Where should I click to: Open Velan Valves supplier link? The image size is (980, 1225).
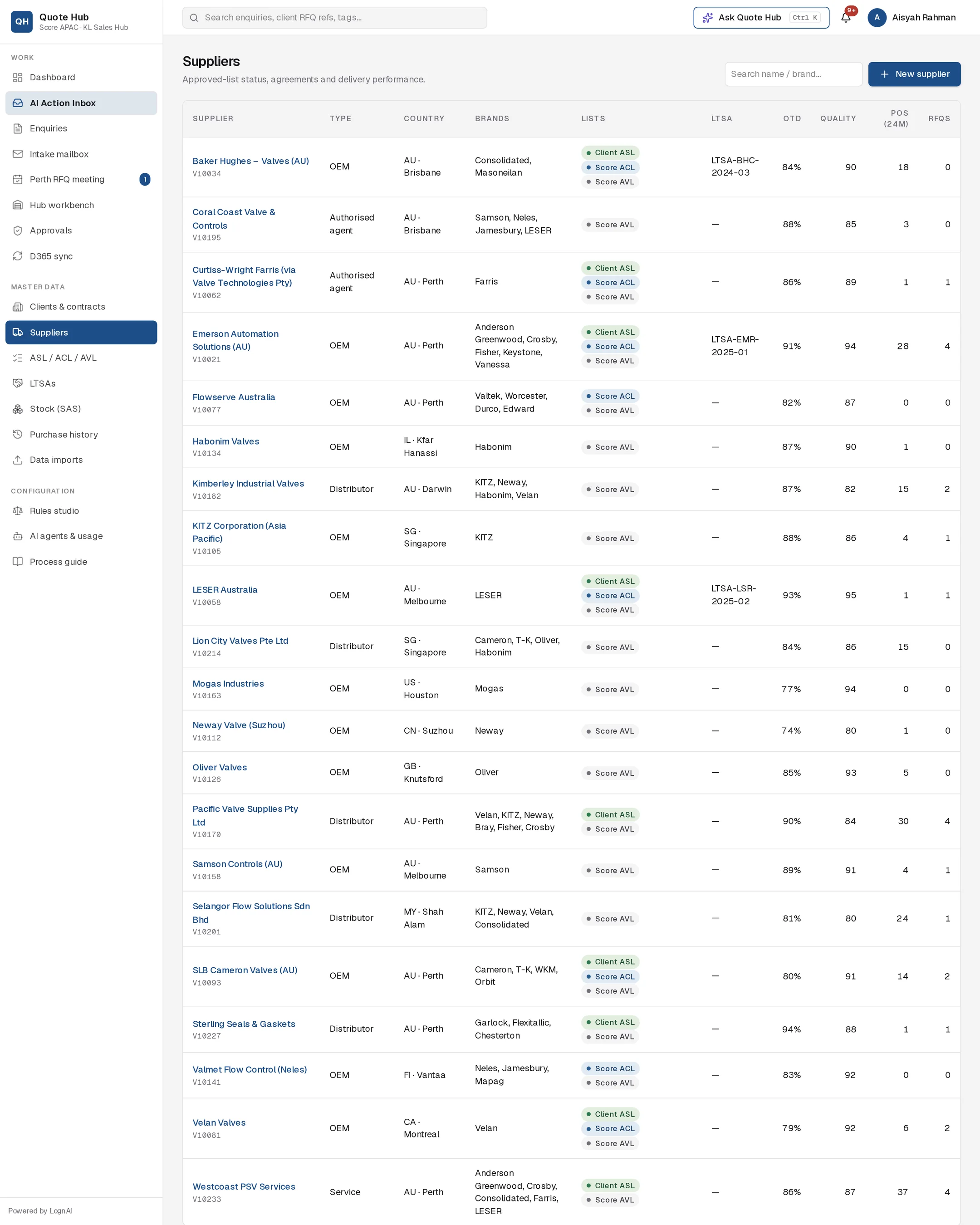point(219,1123)
